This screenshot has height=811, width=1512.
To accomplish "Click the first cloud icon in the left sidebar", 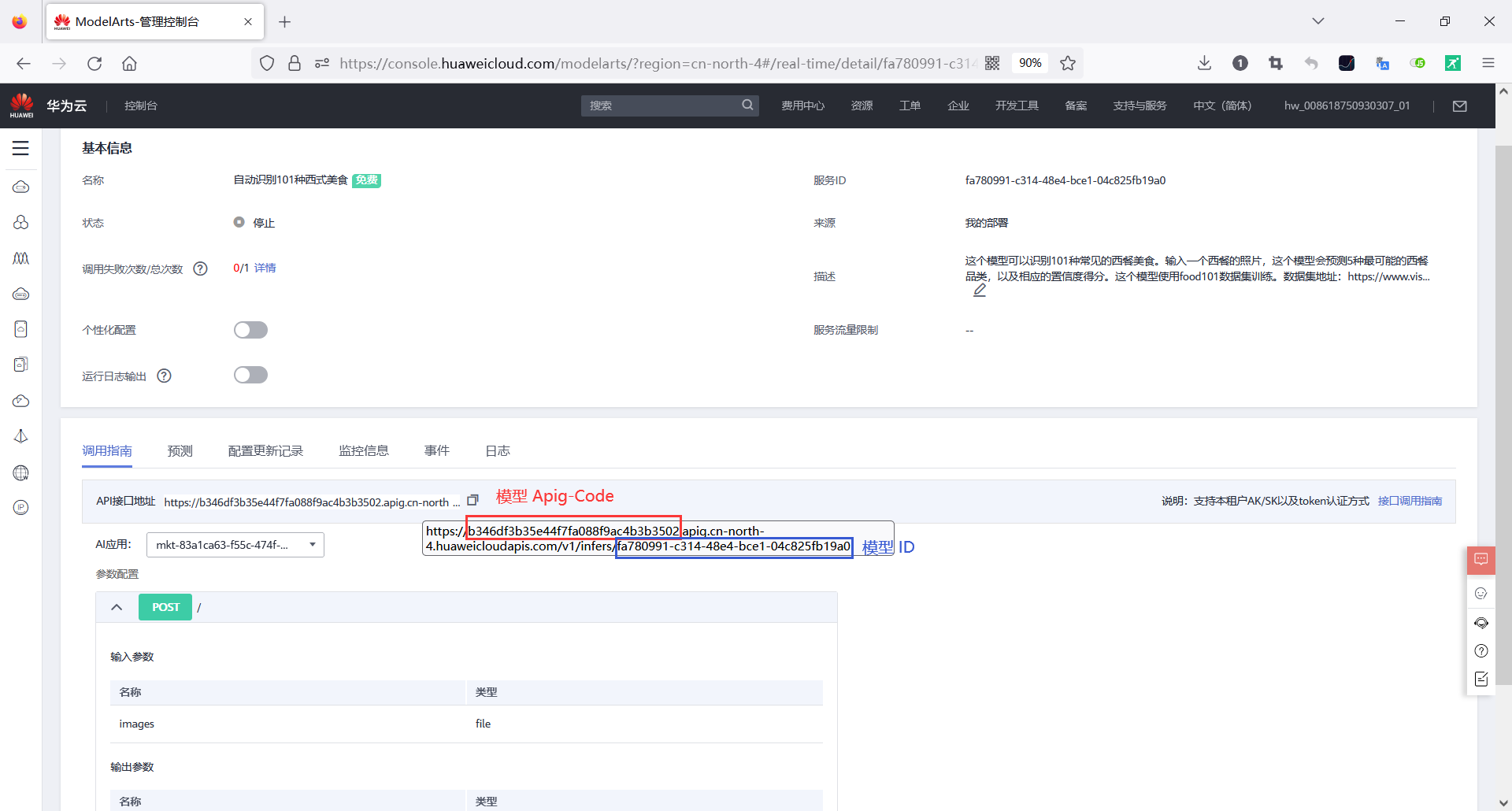I will coord(21,187).
